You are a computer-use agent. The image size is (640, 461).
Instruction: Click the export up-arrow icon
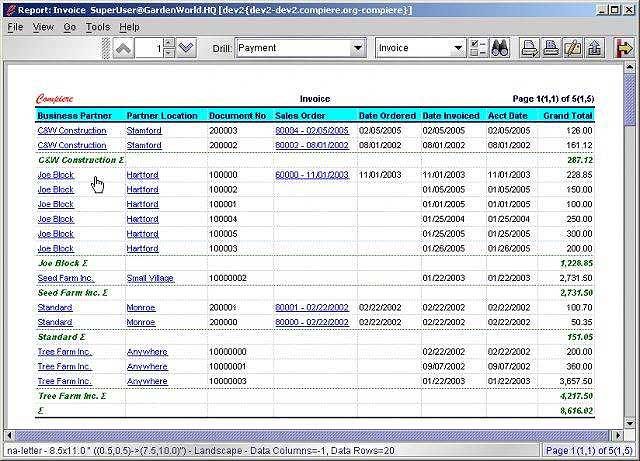tap(594, 48)
